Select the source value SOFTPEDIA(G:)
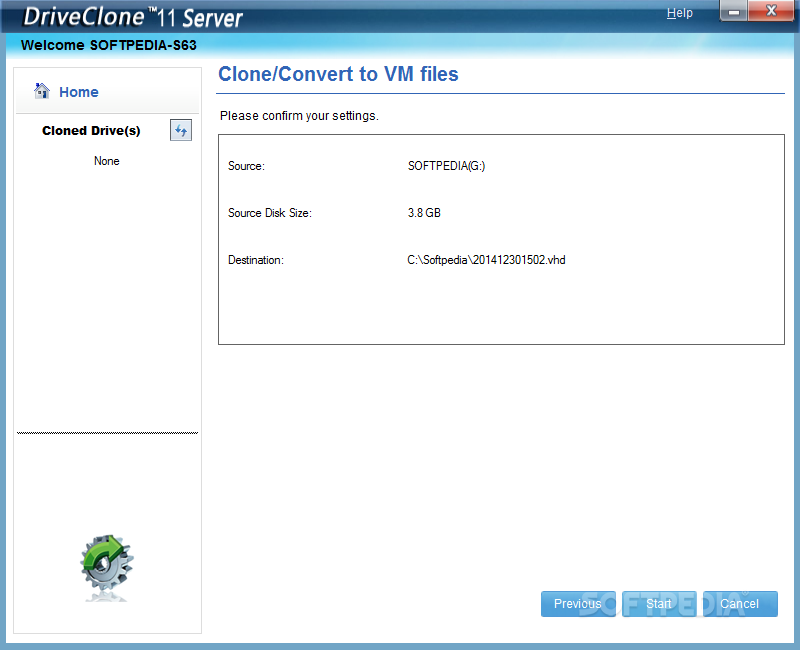This screenshot has width=800, height=650. (446, 166)
